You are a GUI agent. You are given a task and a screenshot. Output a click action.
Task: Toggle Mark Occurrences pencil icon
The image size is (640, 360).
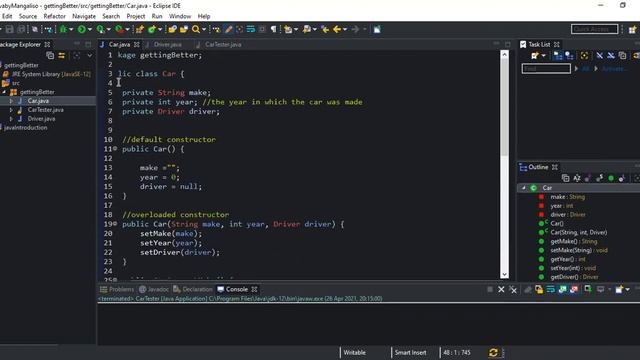point(229,29)
